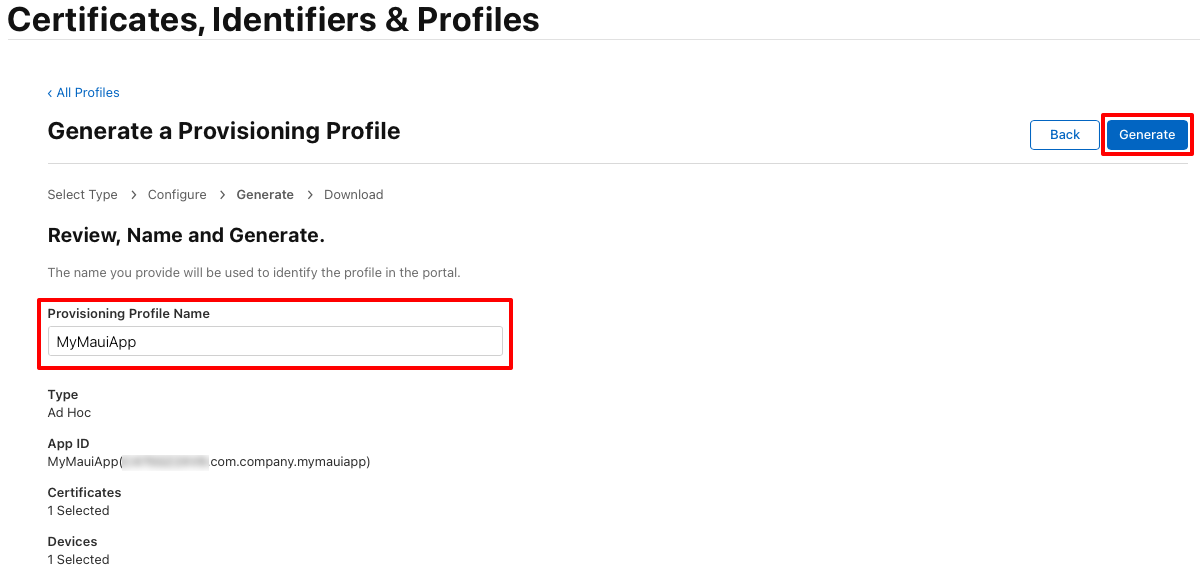Image resolution: width=1200 pixels, height=574 pixels.
Task: Select the Select Type breadcrumb step
Action: (x=82, y=195)
